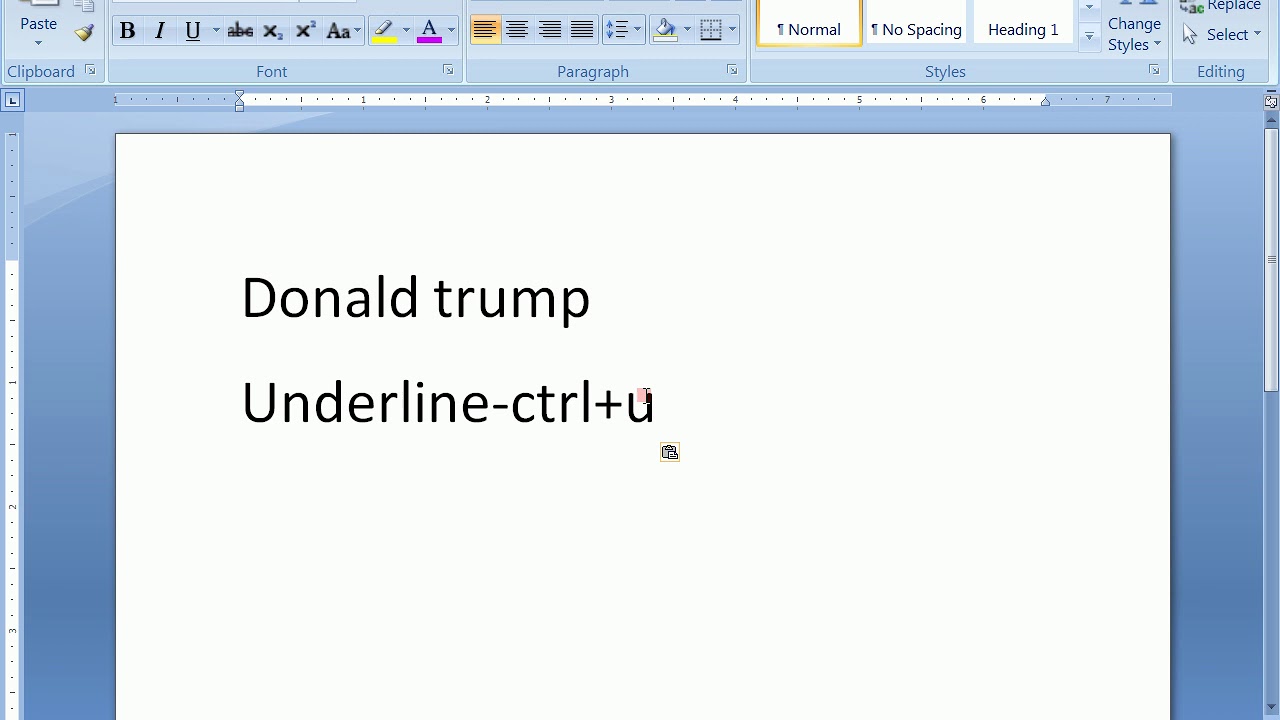Screen dimensions: 1280x720
Task: Apply the No Spacing style
Action: (x=916, y=24)
